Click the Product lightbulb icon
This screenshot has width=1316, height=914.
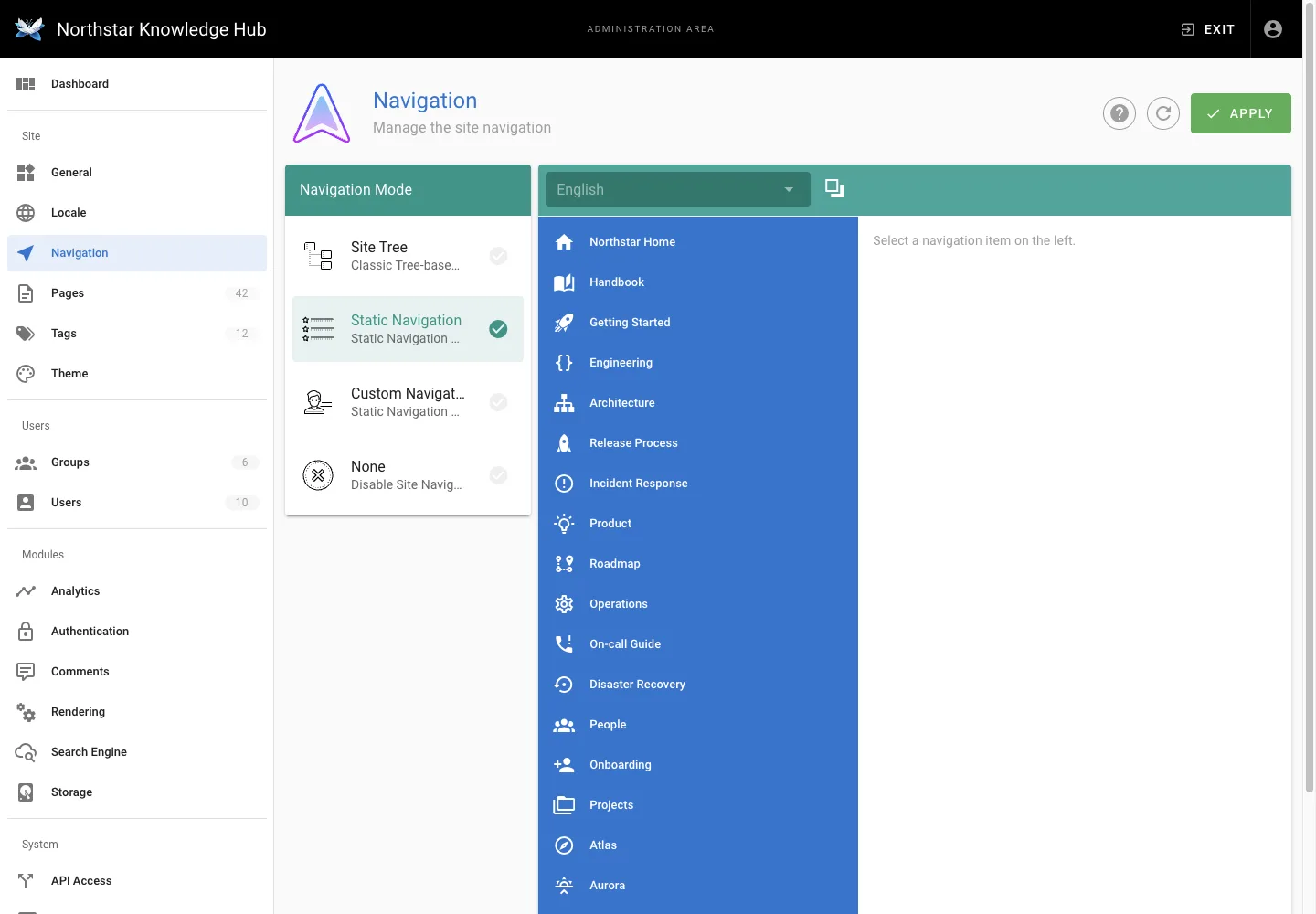click(564, 524)
